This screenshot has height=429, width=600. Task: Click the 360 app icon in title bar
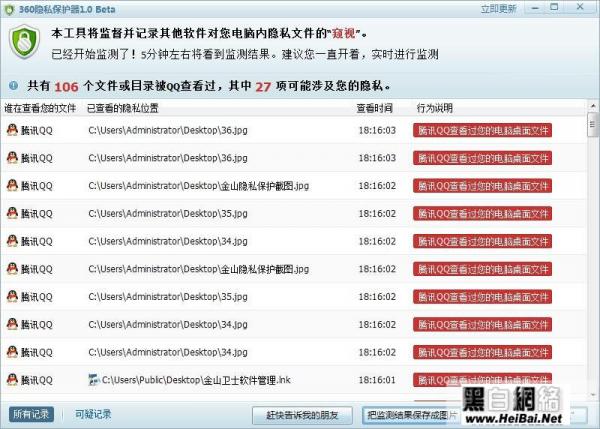9,9
